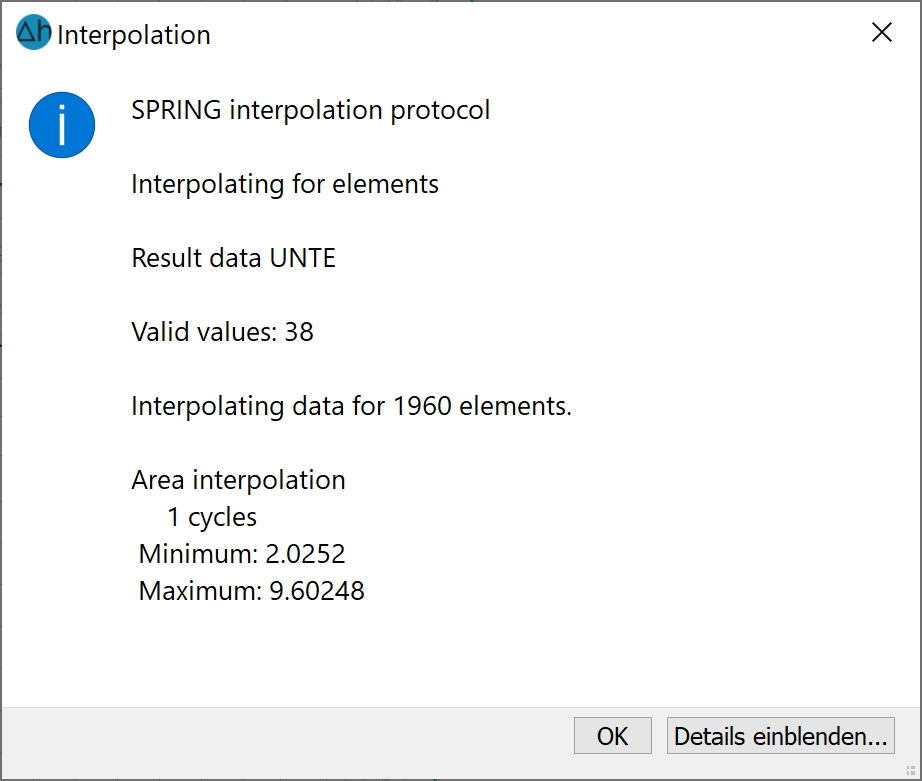Click the UNTE attribute name
The width and height of the screenshot is (922, 781).
pos(302,258)
